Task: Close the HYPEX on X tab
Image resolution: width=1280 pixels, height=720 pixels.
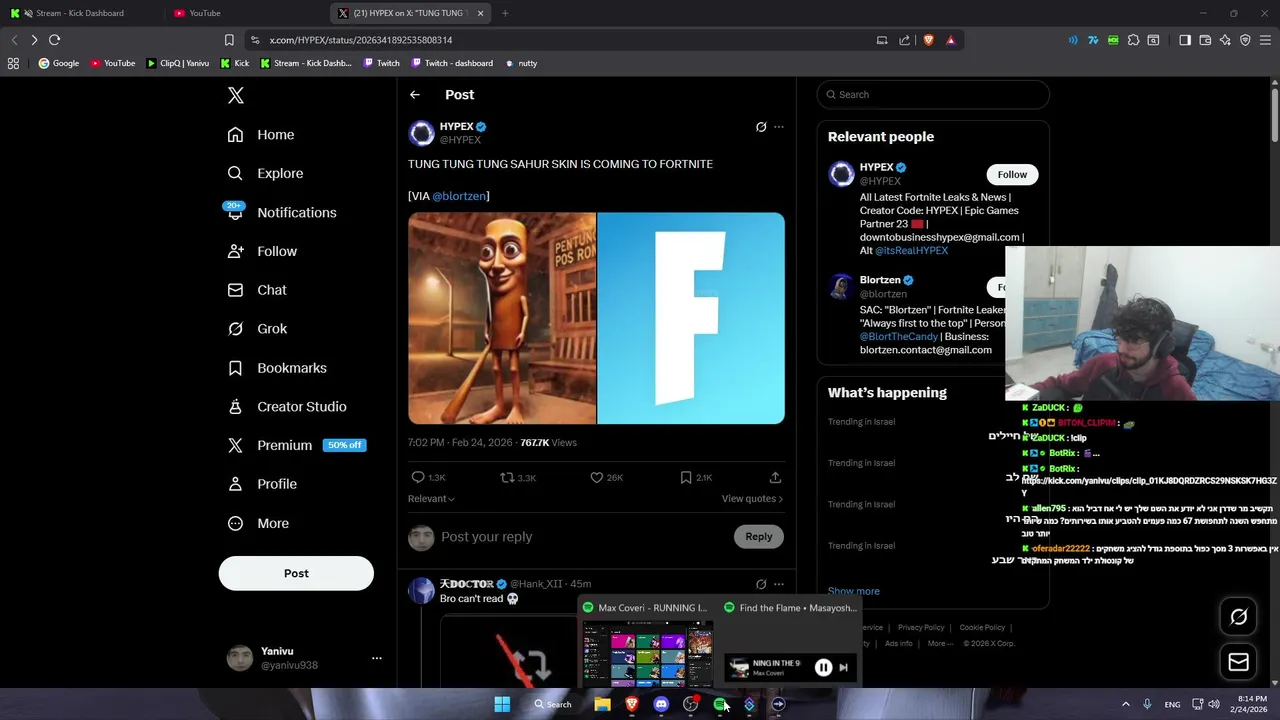Action: coord(480,13)
